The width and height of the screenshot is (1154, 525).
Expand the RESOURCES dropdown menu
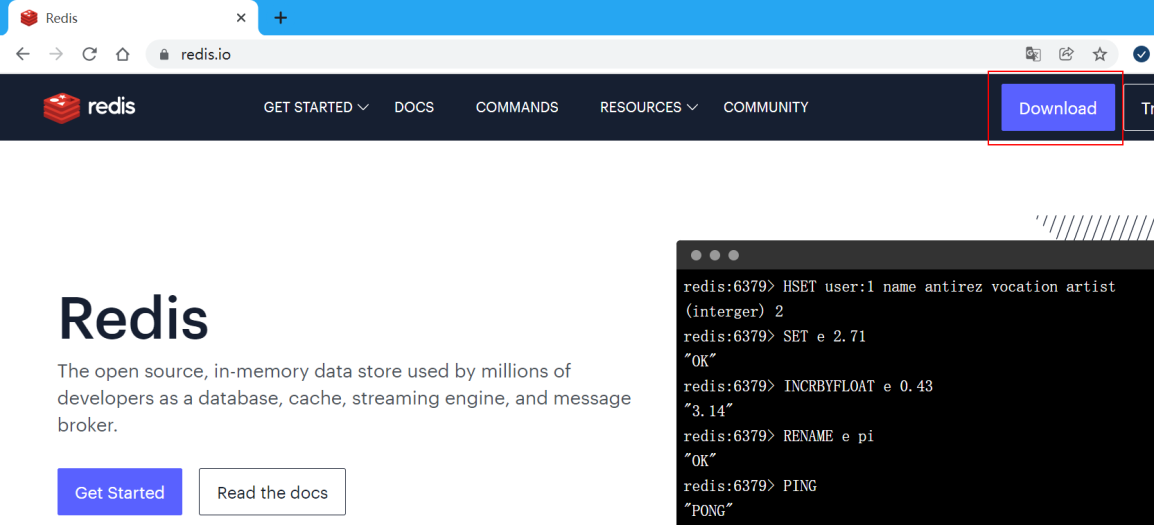pyautogui.click(x=648, y=108)
